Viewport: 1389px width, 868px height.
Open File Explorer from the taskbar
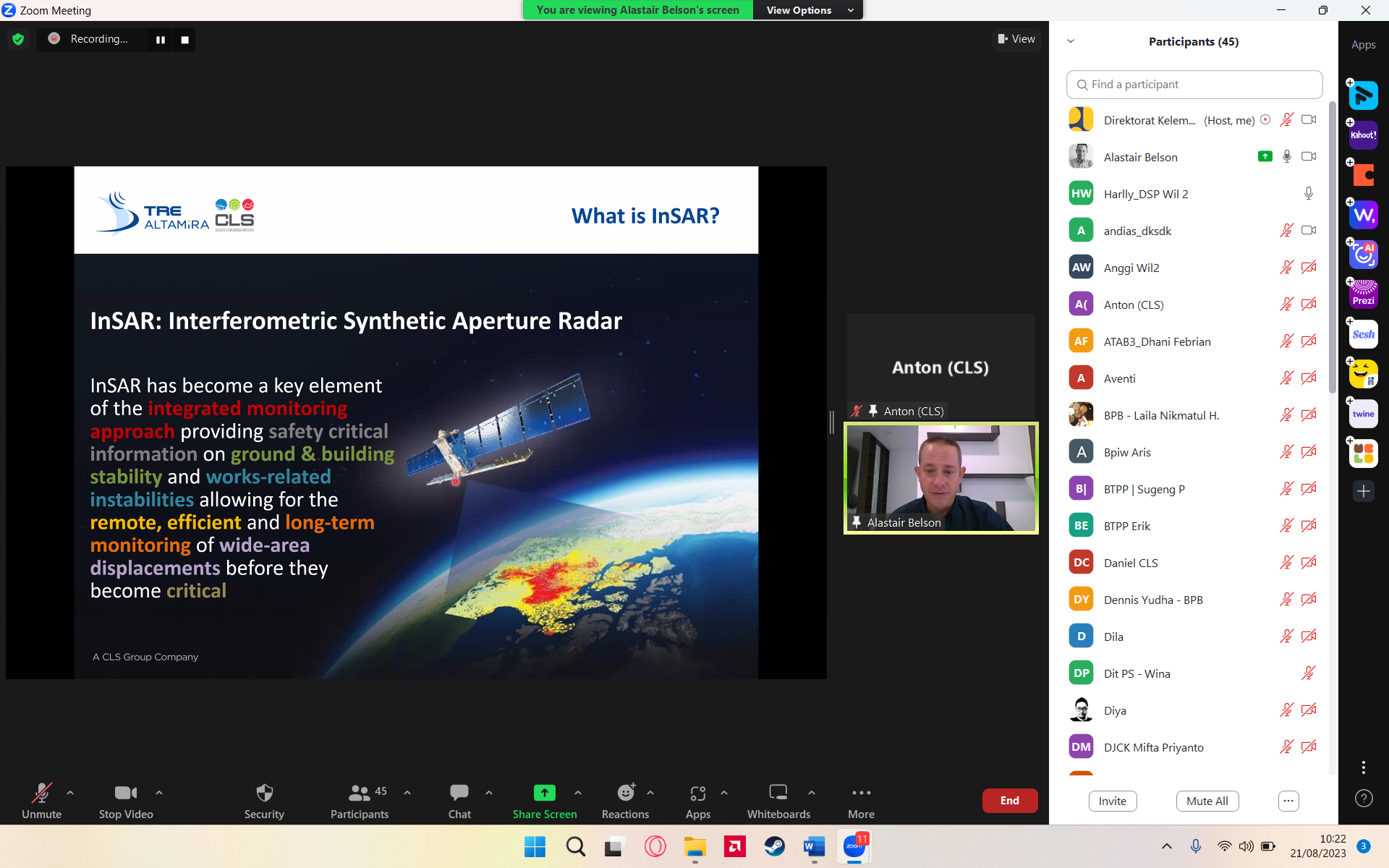694,846
